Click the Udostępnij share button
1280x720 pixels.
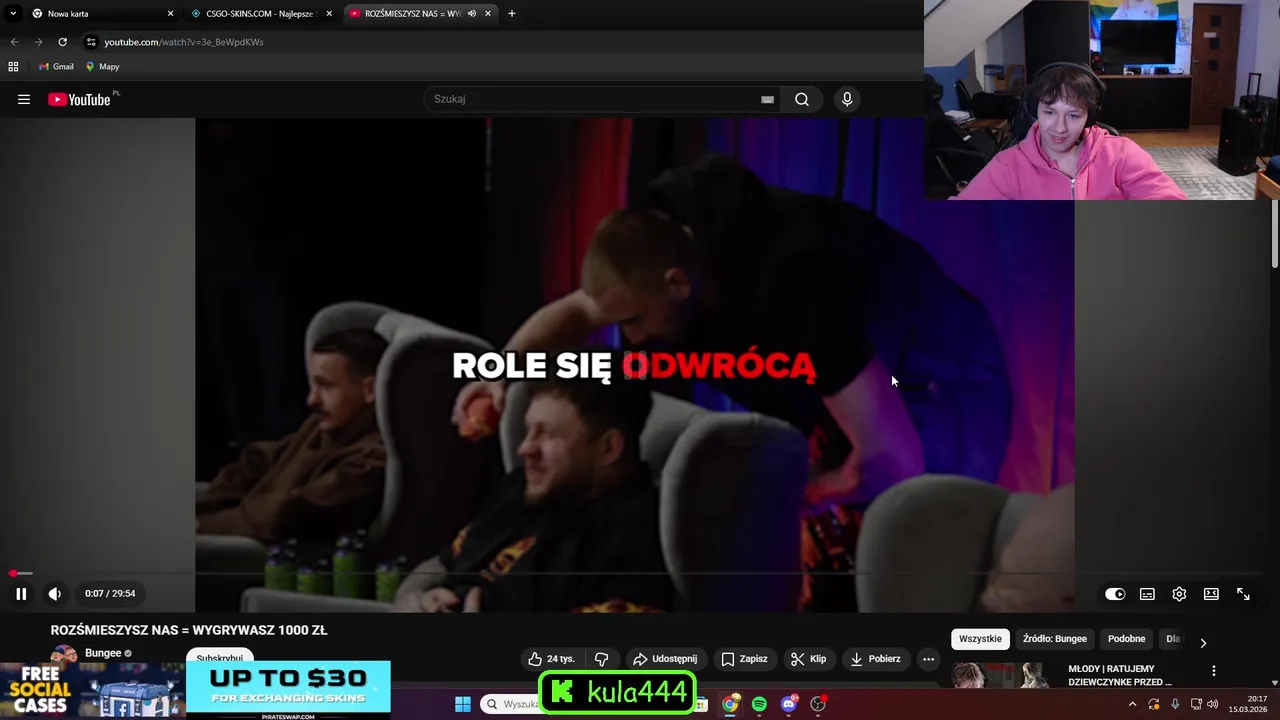coord(665,659)
